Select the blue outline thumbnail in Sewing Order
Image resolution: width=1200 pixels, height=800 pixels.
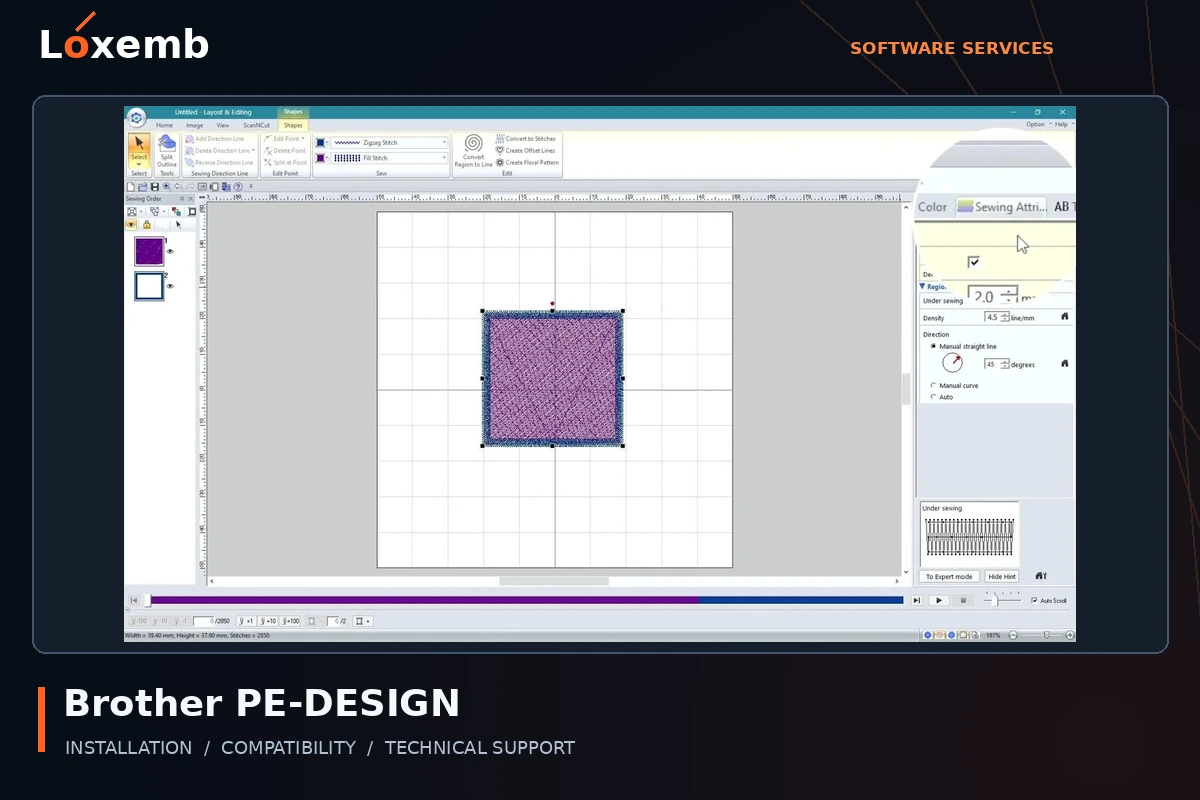tap(149, 286)
